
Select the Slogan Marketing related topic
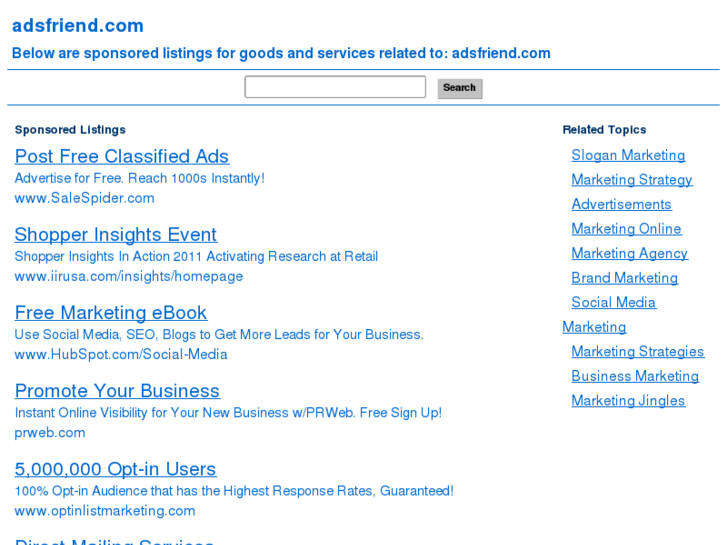tap(628, 155)
